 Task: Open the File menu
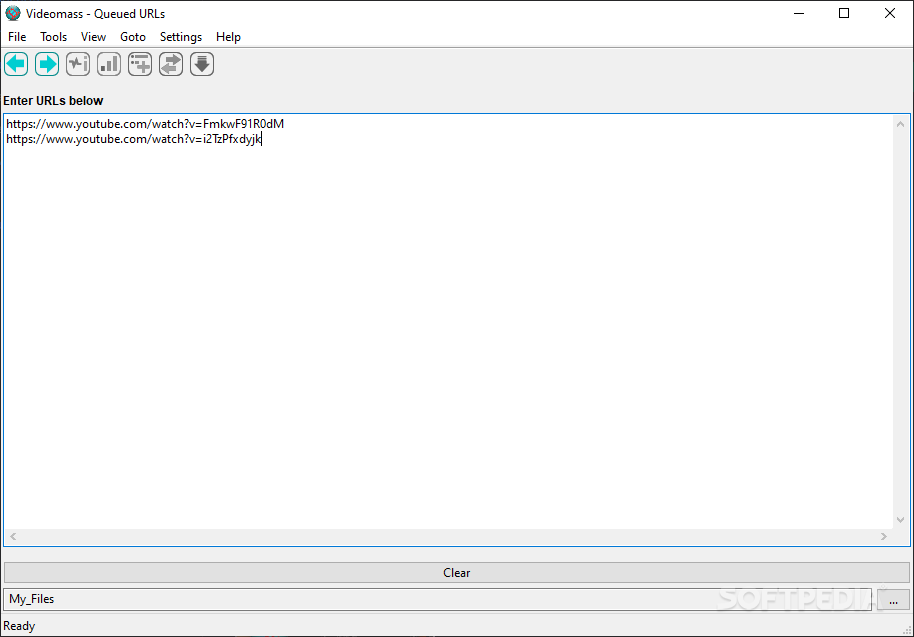[x=17, y=37]
